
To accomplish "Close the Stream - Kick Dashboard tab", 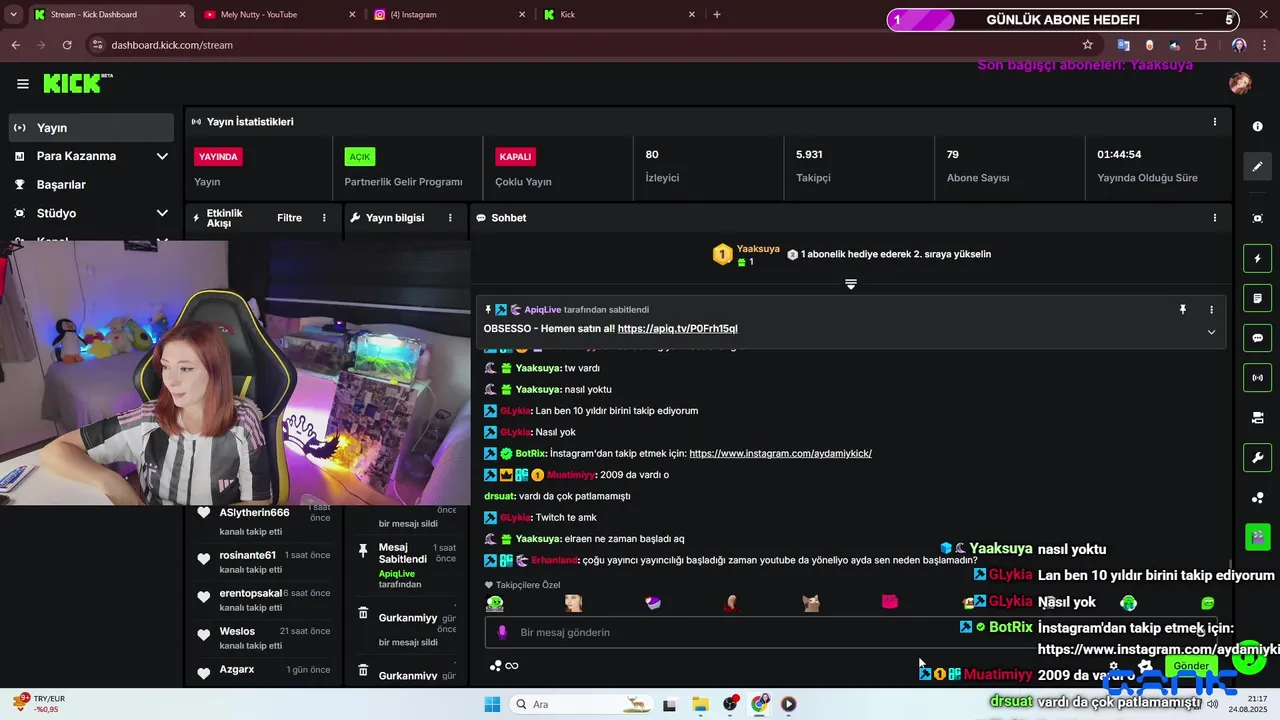I will coord(182,15).
